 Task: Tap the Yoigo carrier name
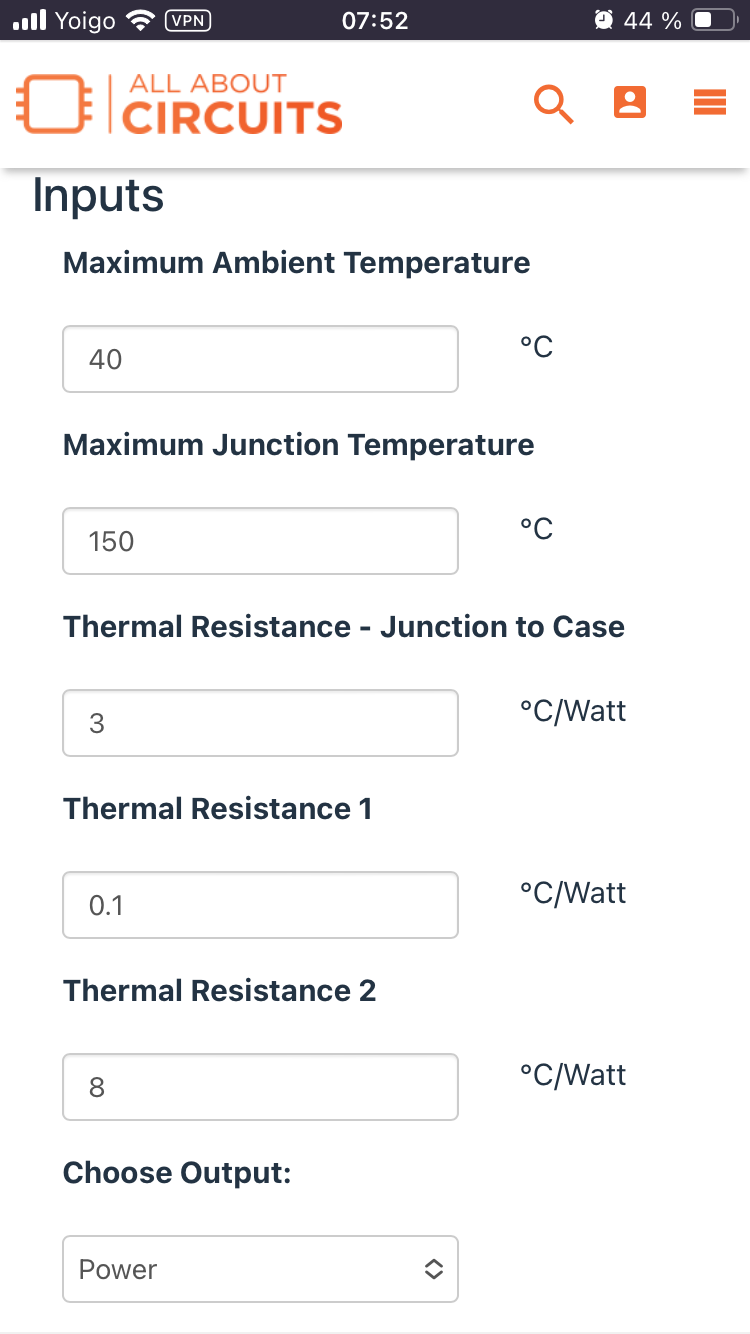85,20
